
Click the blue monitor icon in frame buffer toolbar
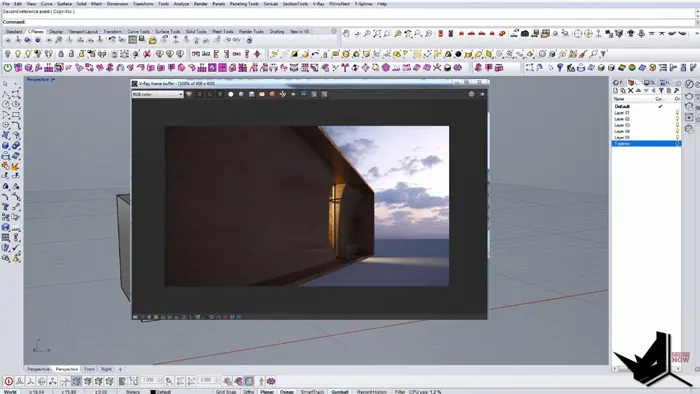click(304, 94)
